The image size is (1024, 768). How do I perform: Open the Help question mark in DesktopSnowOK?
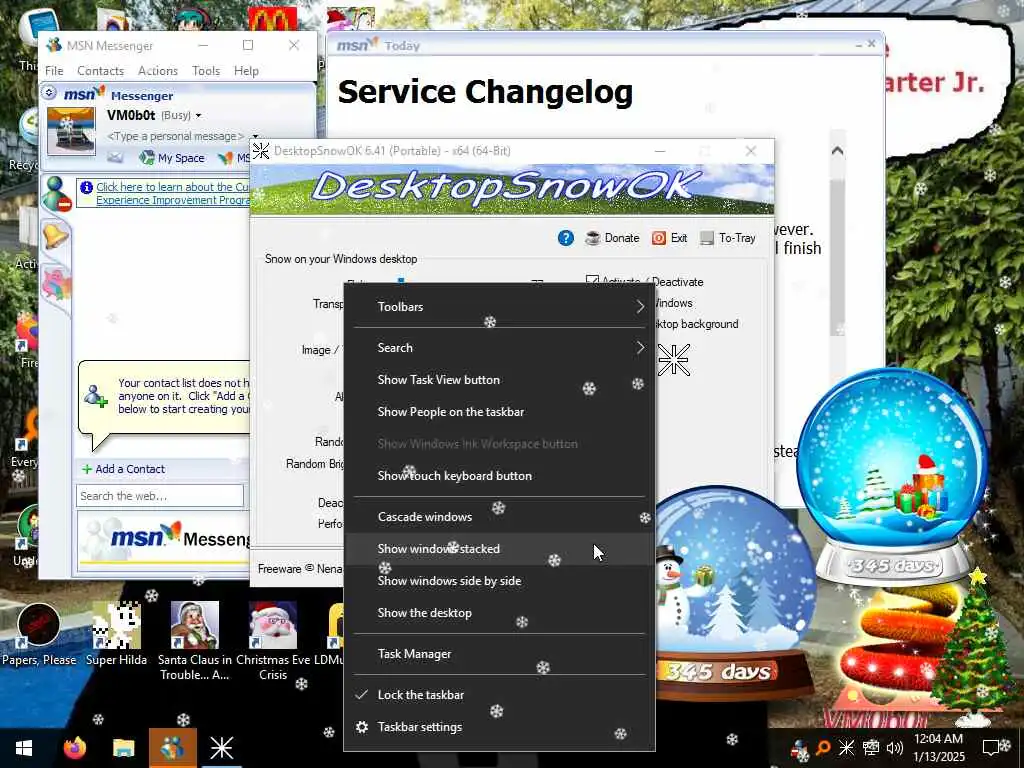tap(566, 238)
